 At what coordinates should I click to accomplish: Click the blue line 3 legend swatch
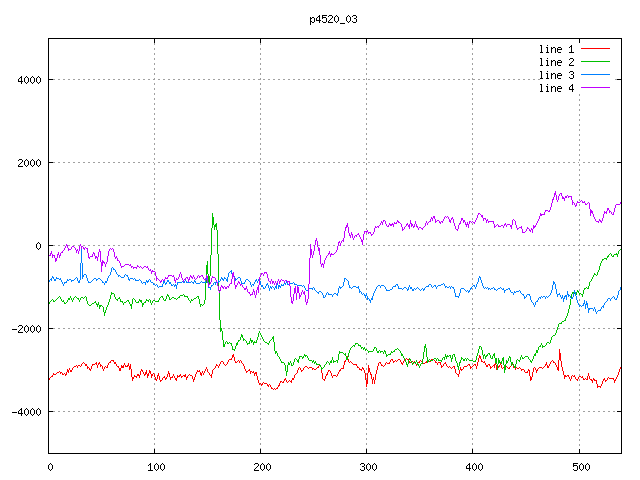tap(595, 75)
